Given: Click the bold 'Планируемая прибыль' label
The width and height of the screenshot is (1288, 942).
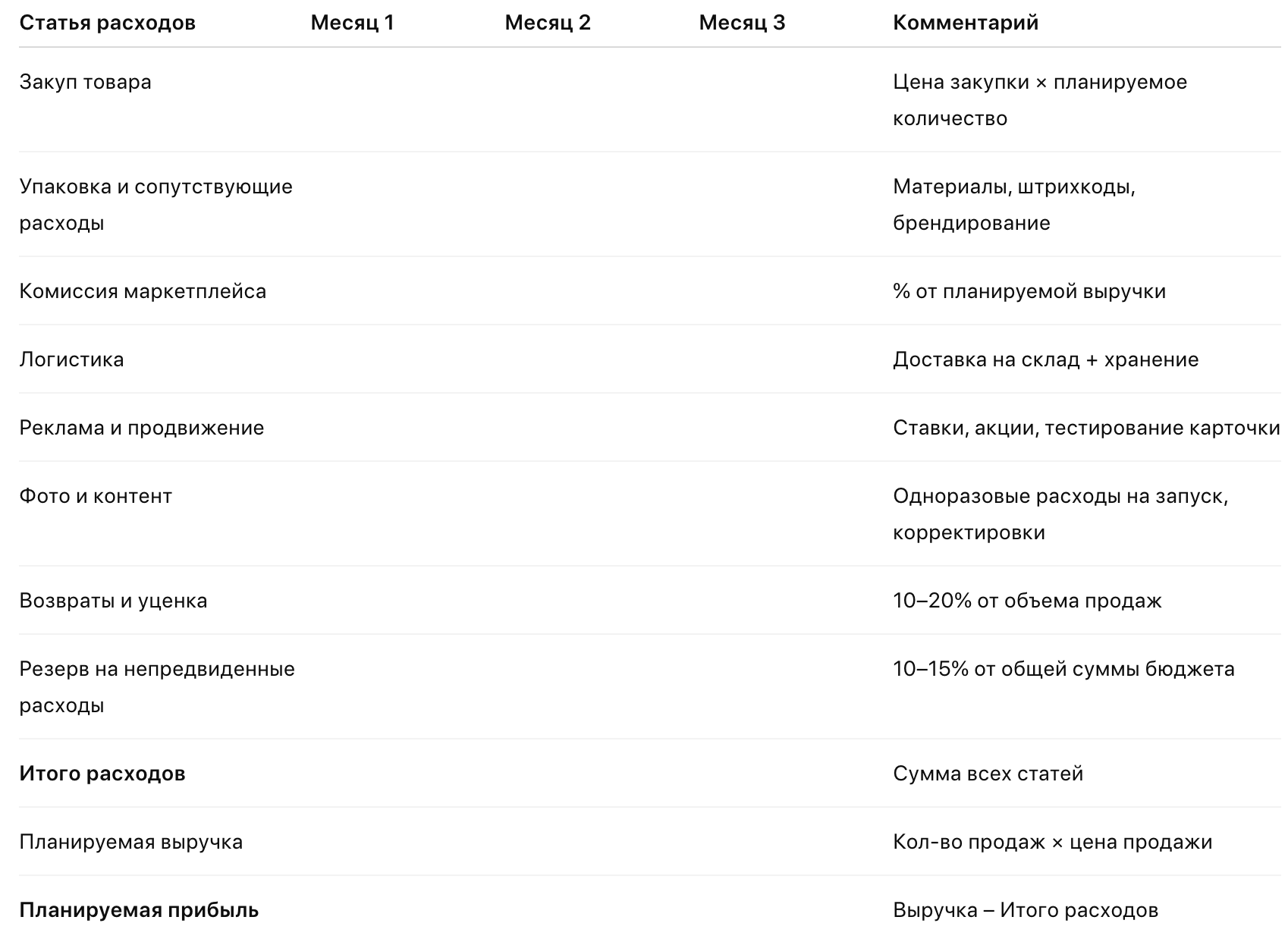Looking at the screenshot, I should 139,910.
